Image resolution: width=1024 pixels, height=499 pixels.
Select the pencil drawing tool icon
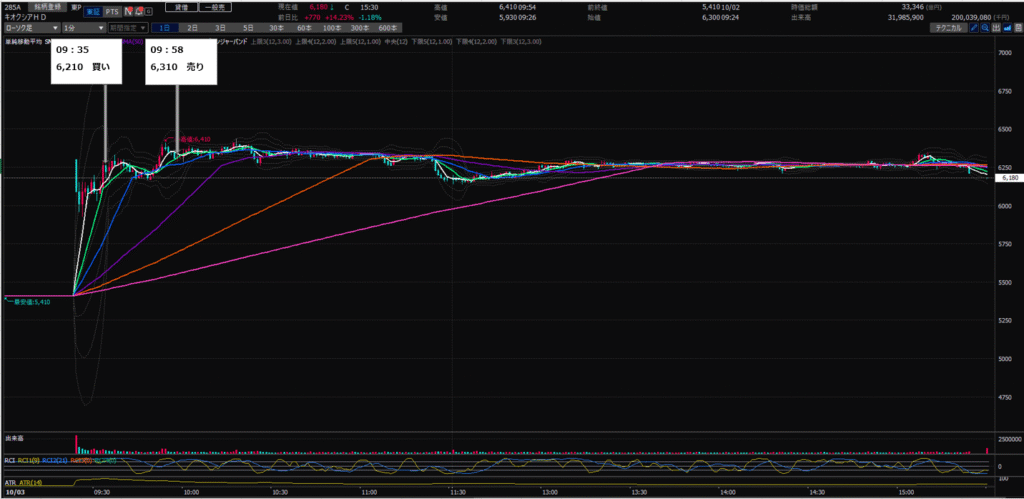pos(976,28)
